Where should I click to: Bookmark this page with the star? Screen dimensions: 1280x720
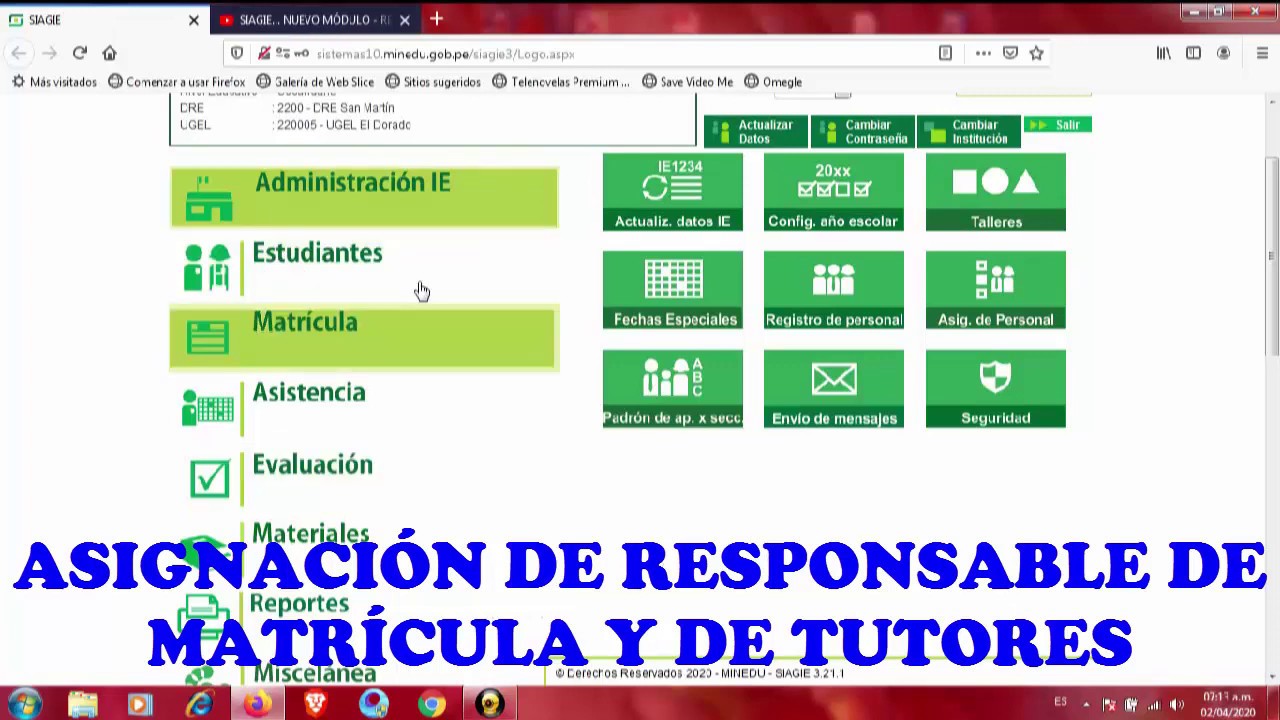(x=1036, y=53)
